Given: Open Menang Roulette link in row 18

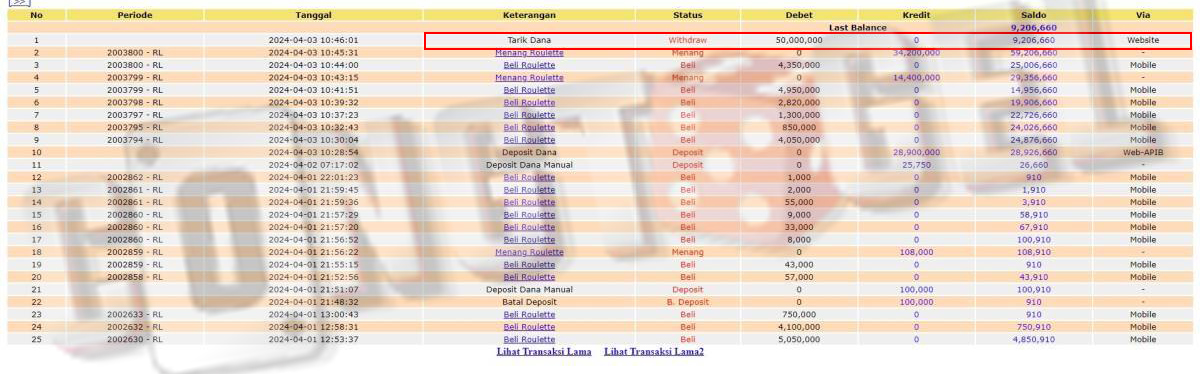Looking at the screenshot, I should tap(529, 252).
